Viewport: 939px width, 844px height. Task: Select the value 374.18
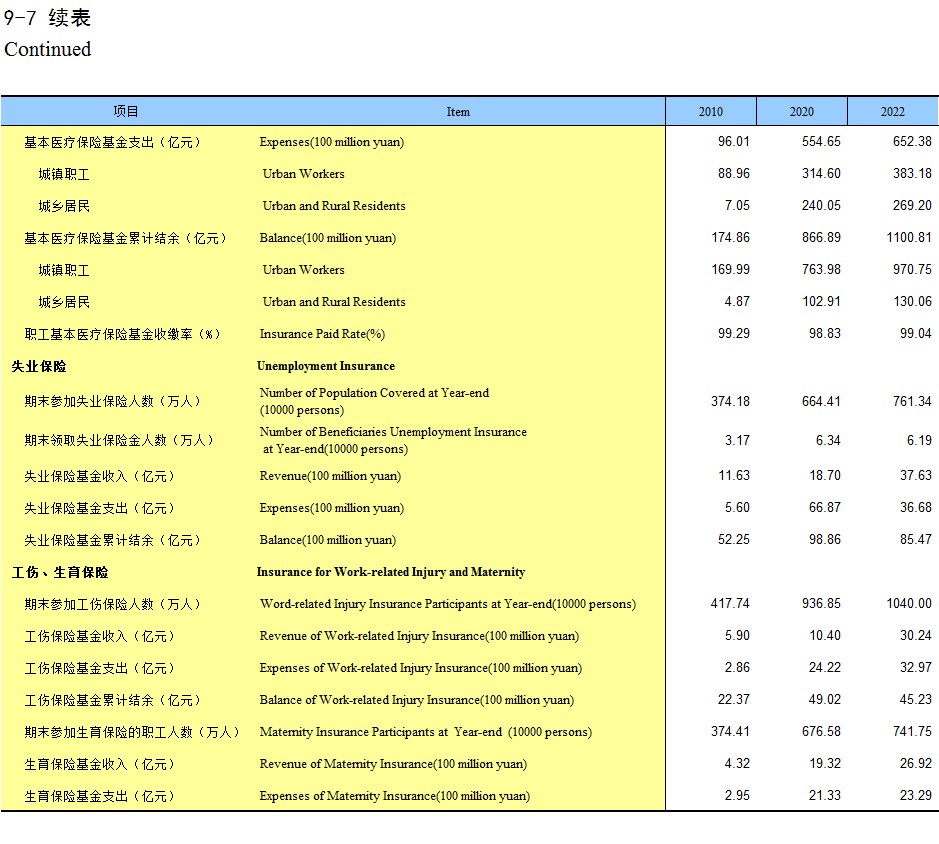coord(731,401)
